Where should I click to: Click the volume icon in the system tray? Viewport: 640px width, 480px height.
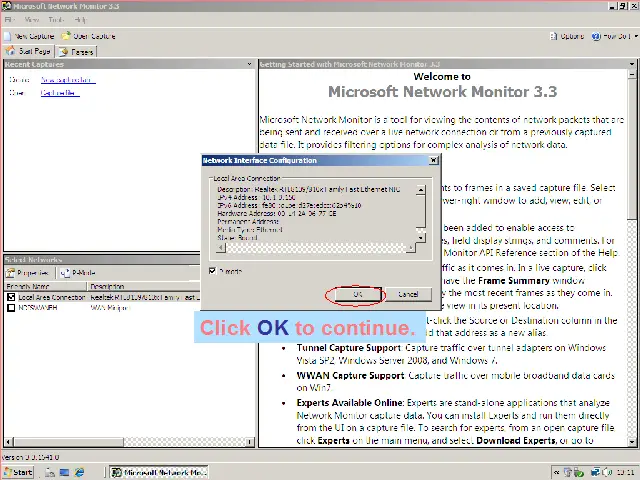pos(606,472)
